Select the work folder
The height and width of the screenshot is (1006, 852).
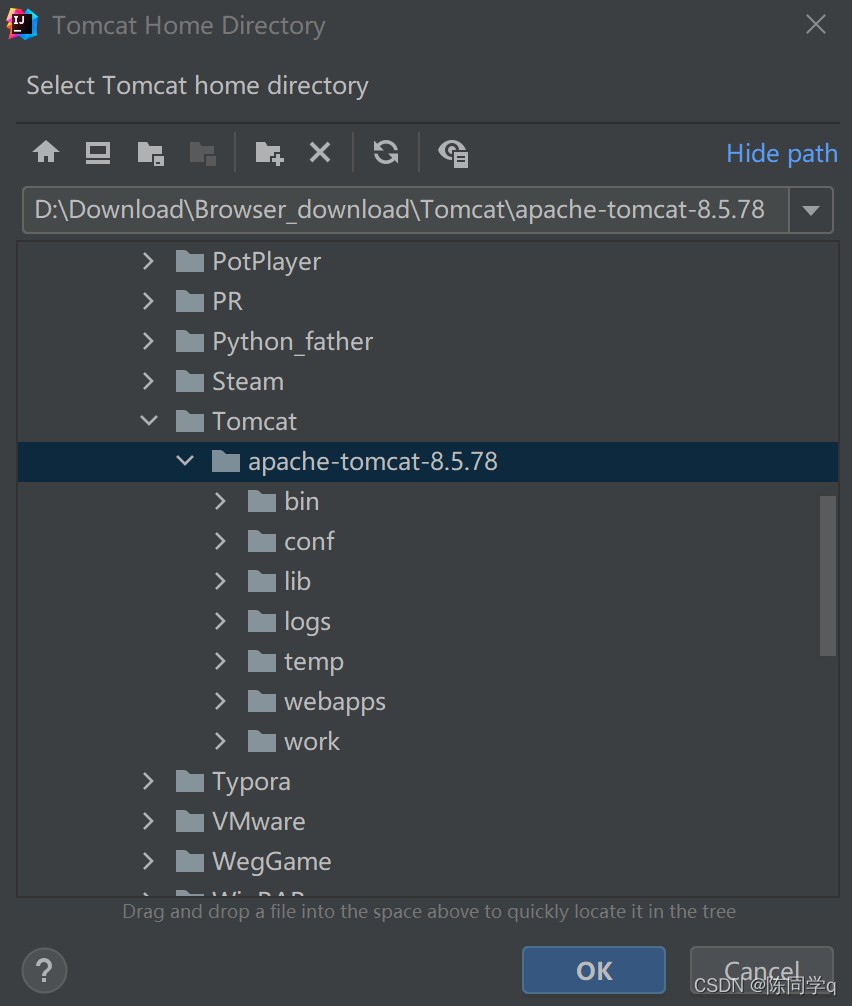(294, 741)
